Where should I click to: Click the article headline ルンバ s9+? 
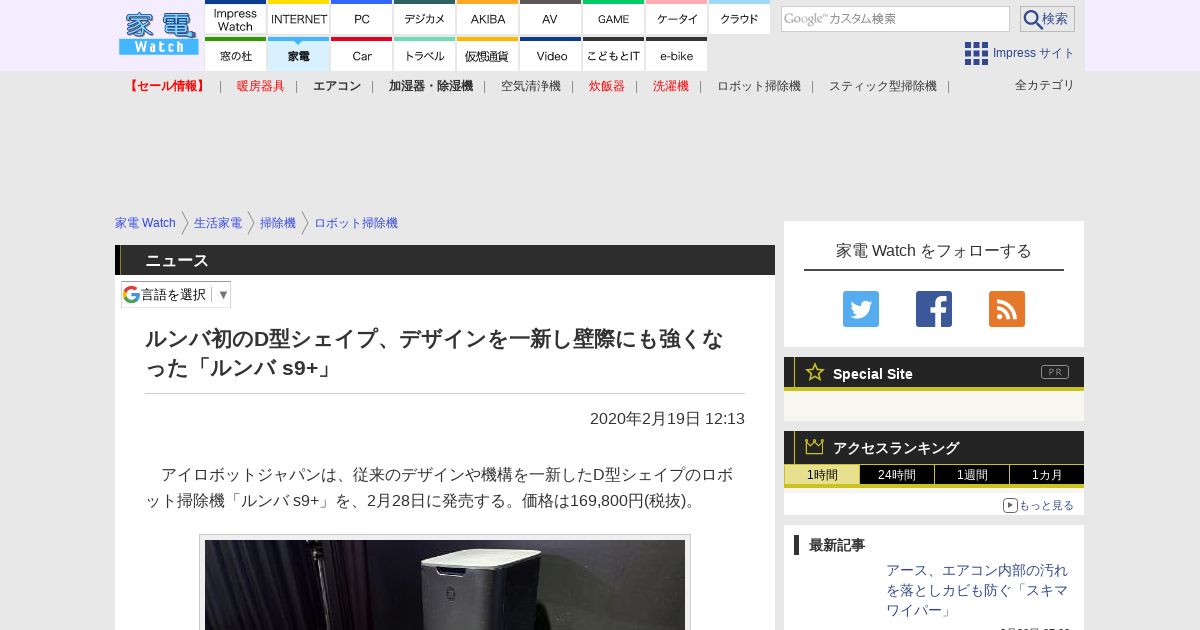pyautogui.click(x=434, y=353)
